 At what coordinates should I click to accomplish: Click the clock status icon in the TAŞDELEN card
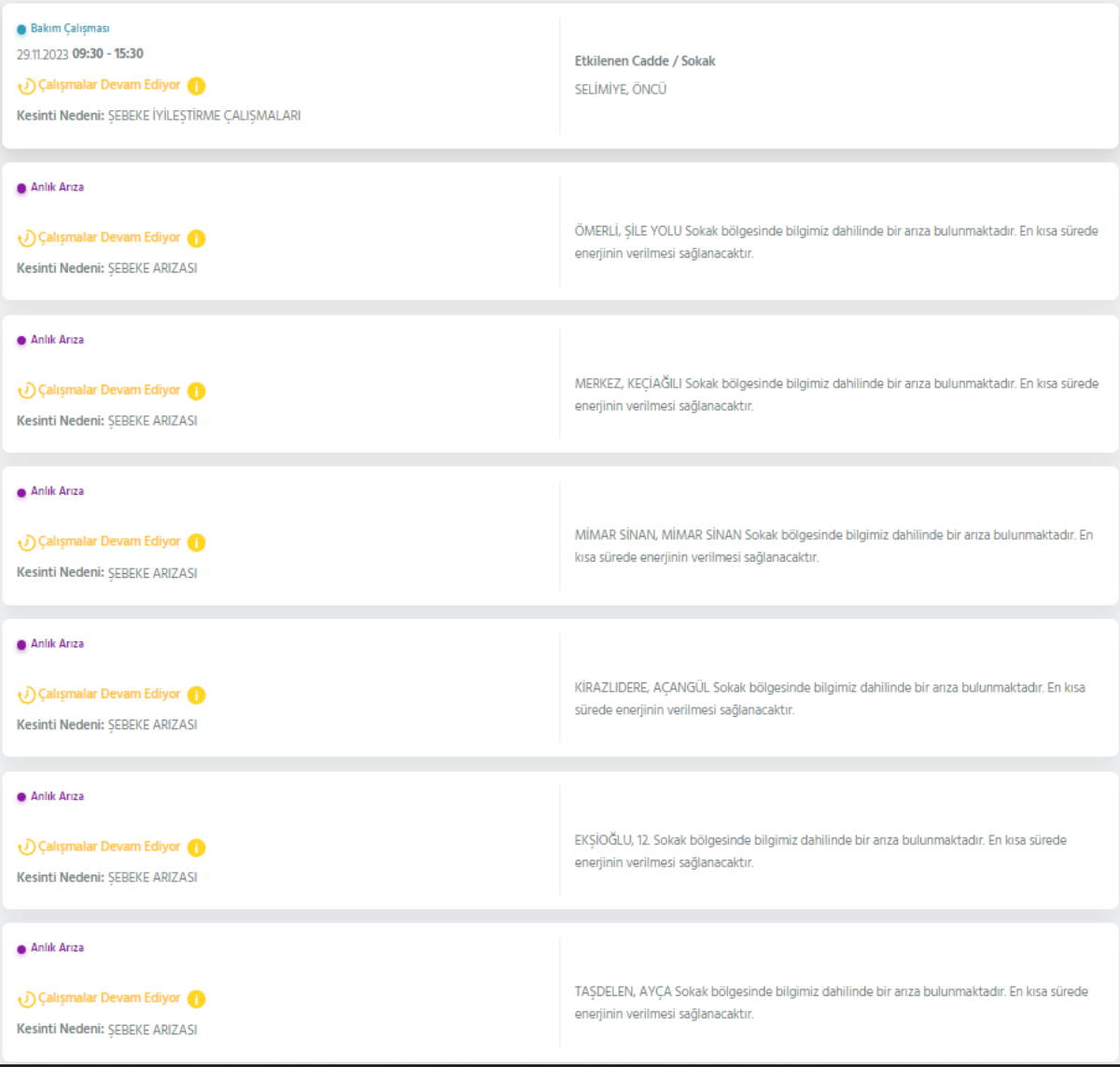point(26,999)
